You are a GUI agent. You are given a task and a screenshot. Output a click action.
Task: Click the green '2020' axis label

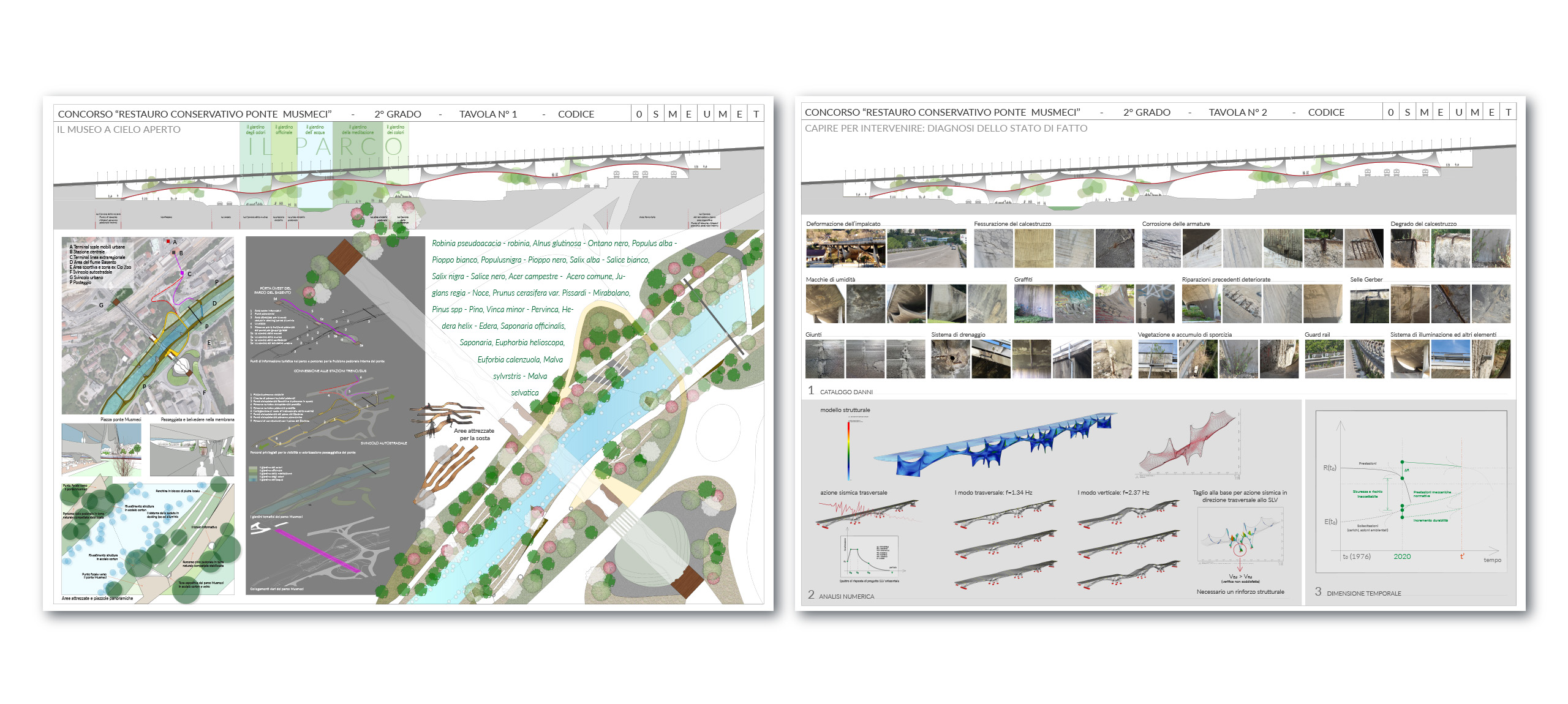pyautogui.click(x=1401, y=556)
